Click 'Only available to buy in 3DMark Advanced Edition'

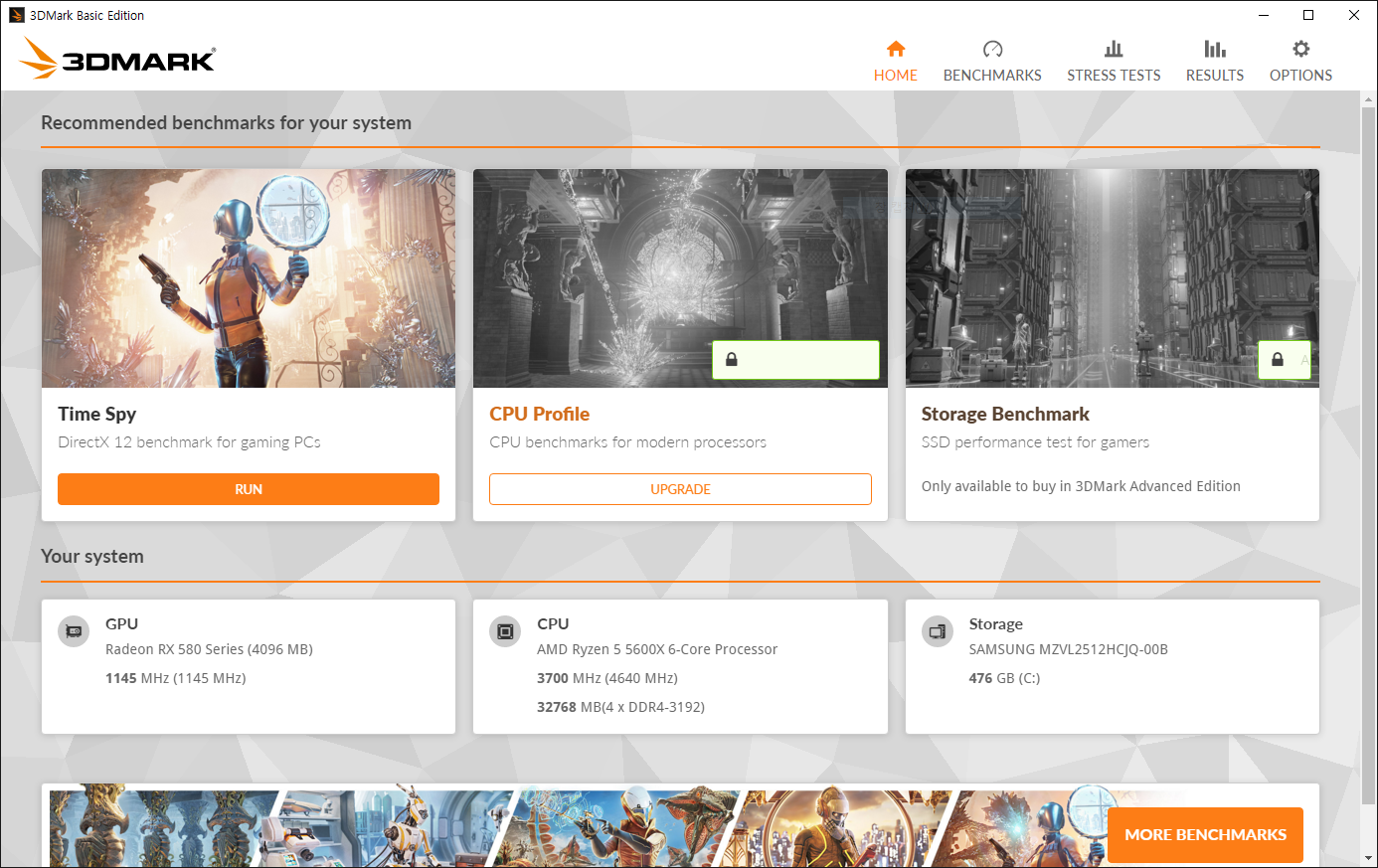[x=1081, y=486]
